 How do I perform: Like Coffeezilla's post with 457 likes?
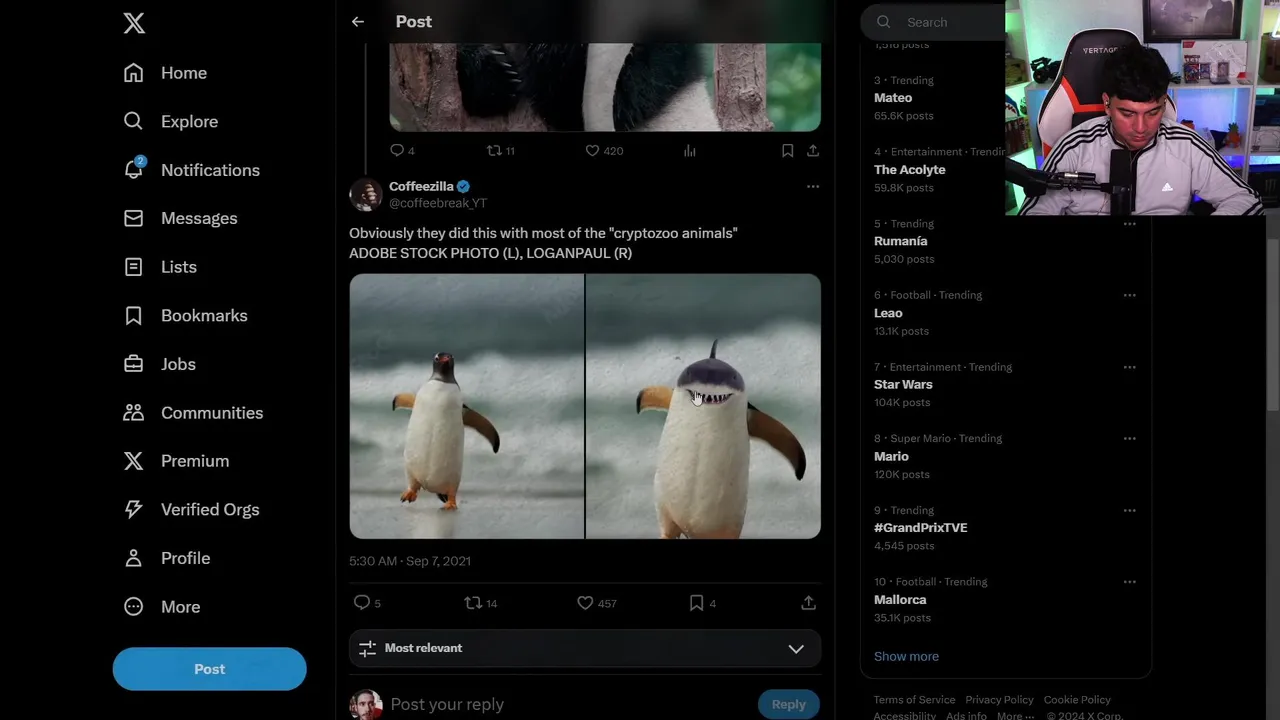coord(585,602)
